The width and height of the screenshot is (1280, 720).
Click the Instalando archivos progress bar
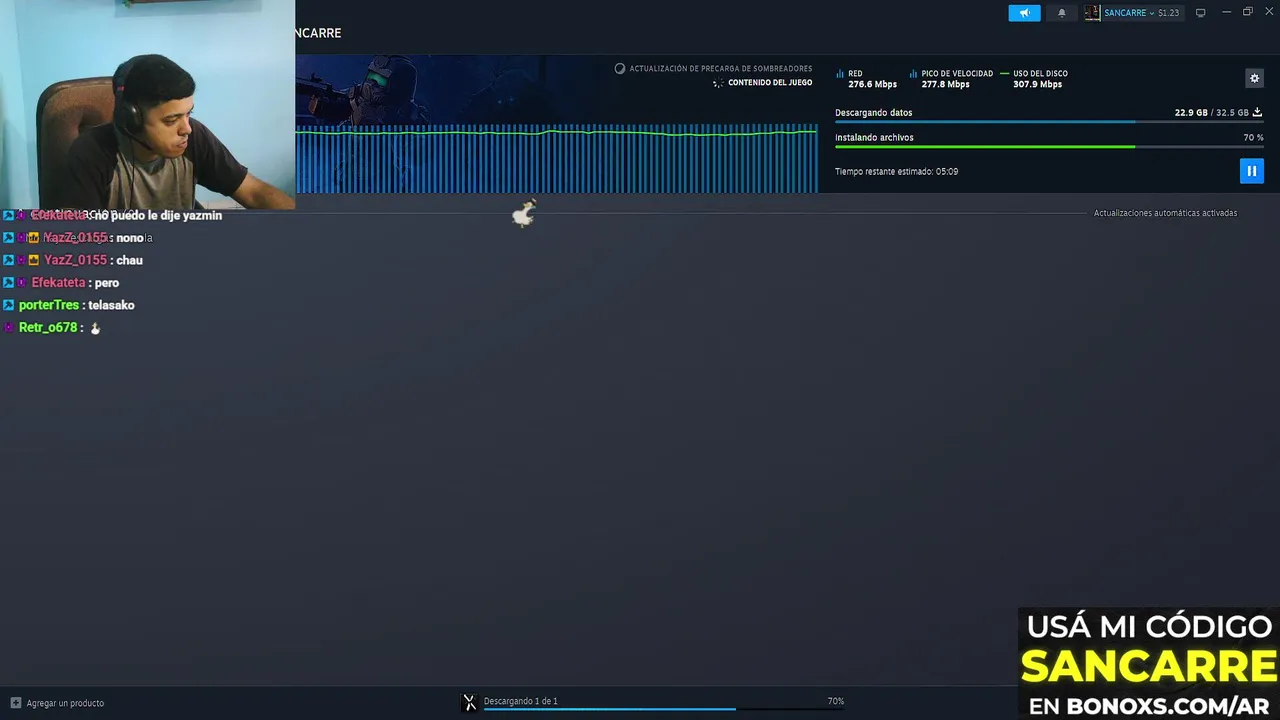(x=1049, y=147)
